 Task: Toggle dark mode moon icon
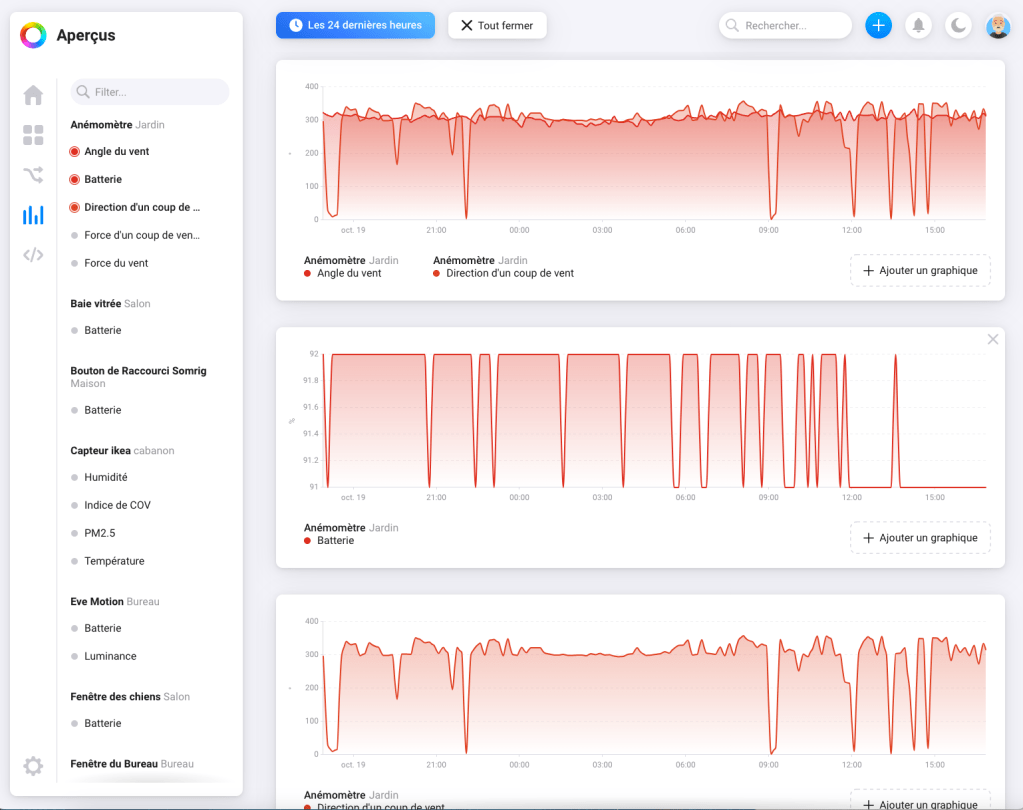pyautogui.click(x=958, y=26)
